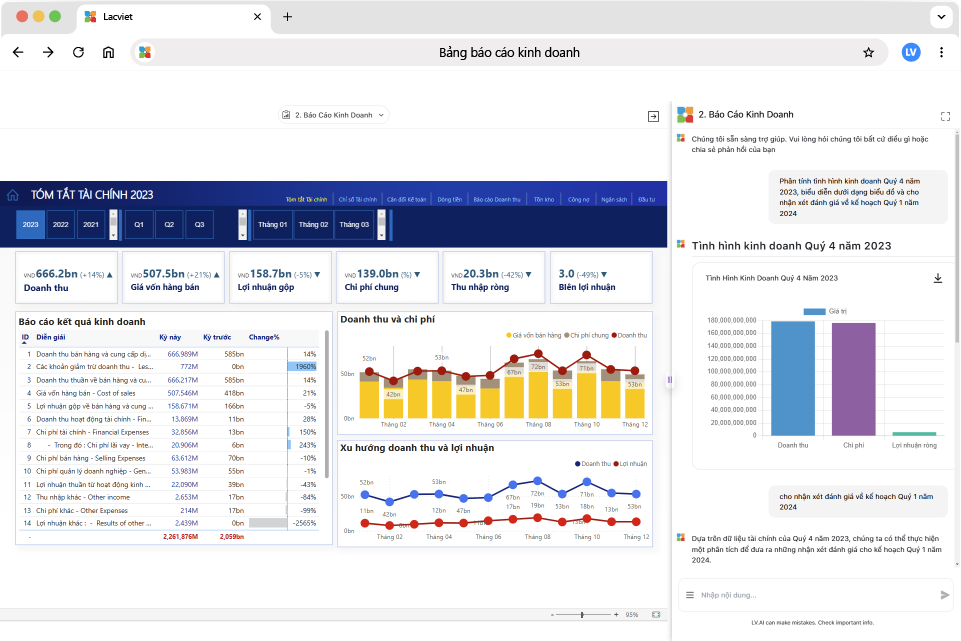The width and height of the screenshot is (961, 641).
Task: Reload the browser page
Action: click(x=78, y=52)
